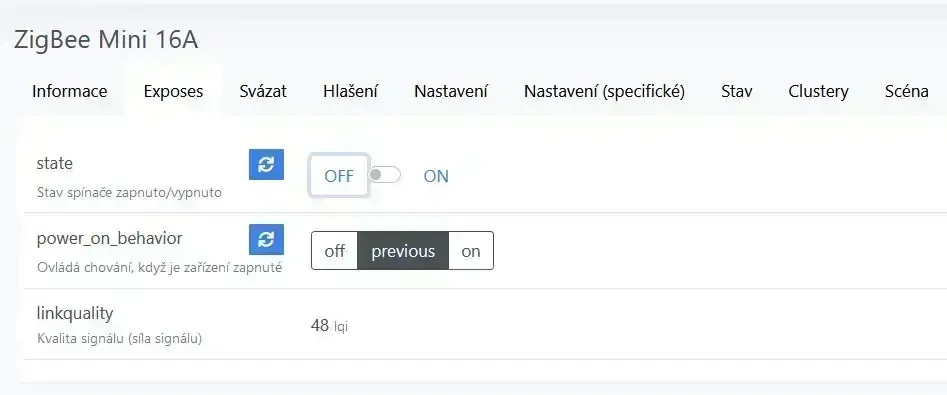
Task: Select power-on behavior 'previous'
Action: (x=403, y=251)
